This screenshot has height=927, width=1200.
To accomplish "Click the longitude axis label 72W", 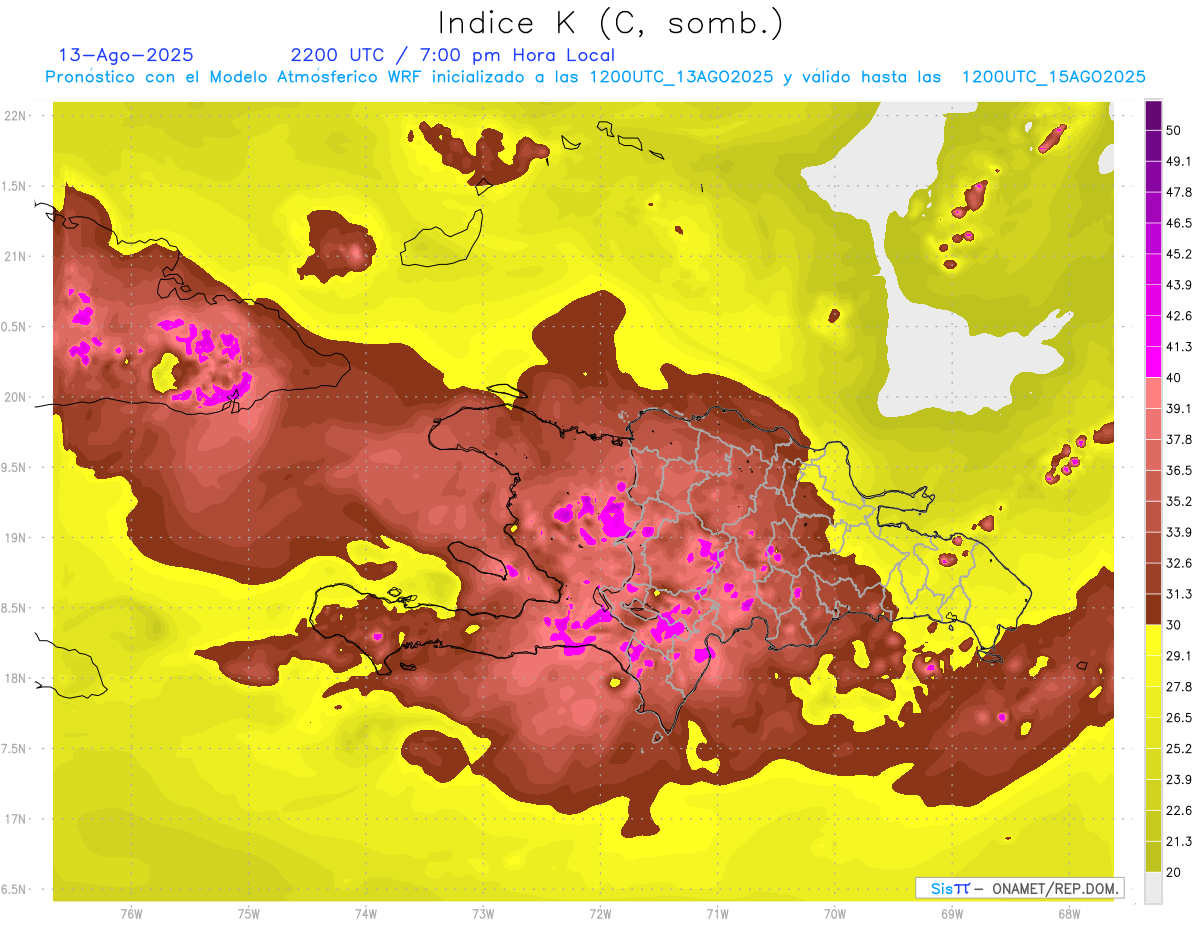I will pyautogui.click(x=600, y=914).
